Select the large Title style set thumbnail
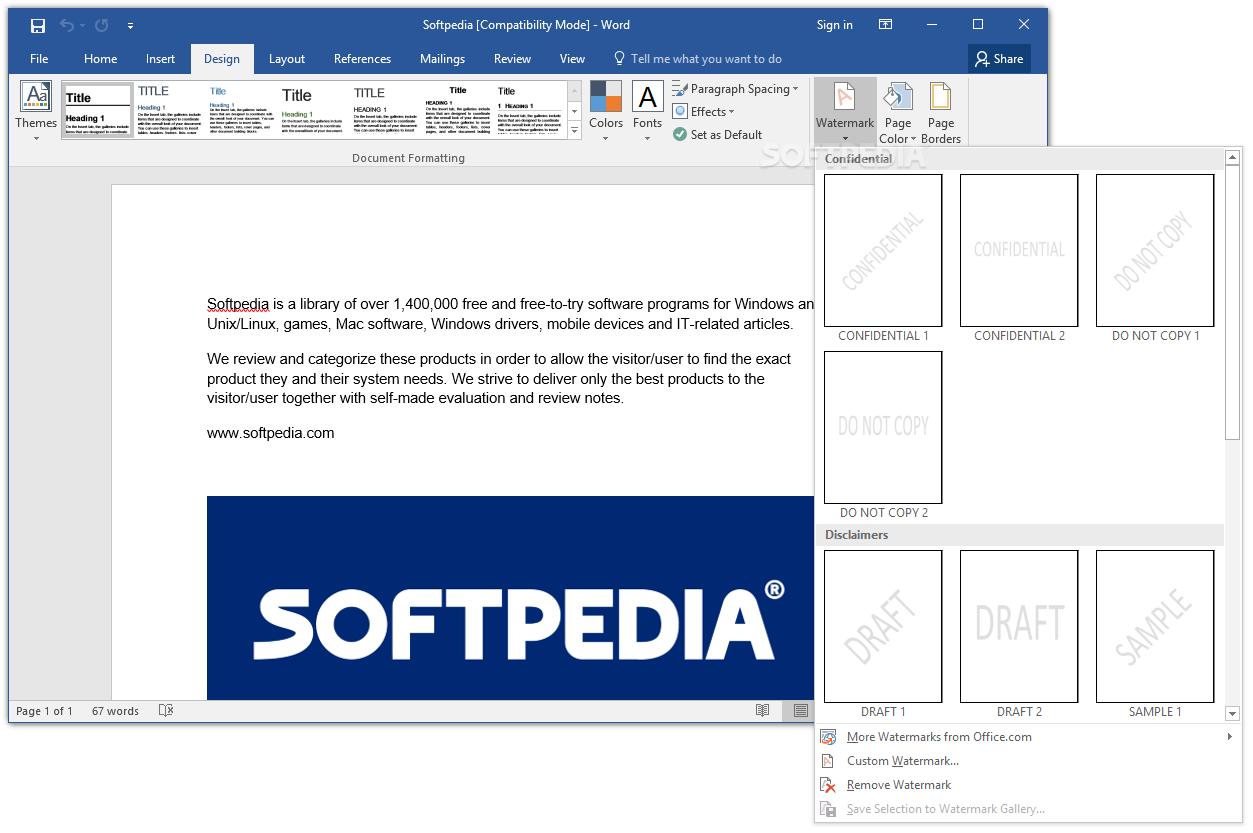 [x=312, y=110]
